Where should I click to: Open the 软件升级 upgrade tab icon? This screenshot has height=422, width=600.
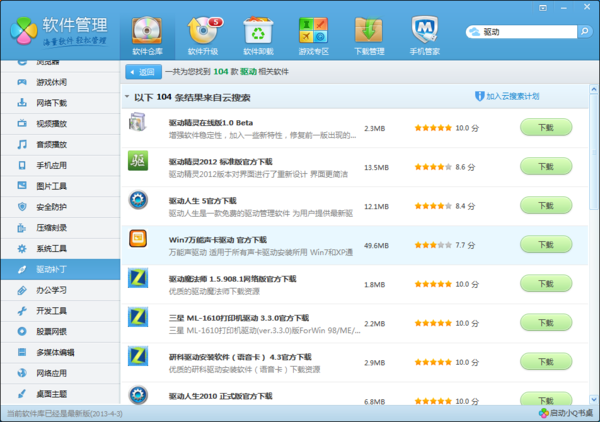203,31
